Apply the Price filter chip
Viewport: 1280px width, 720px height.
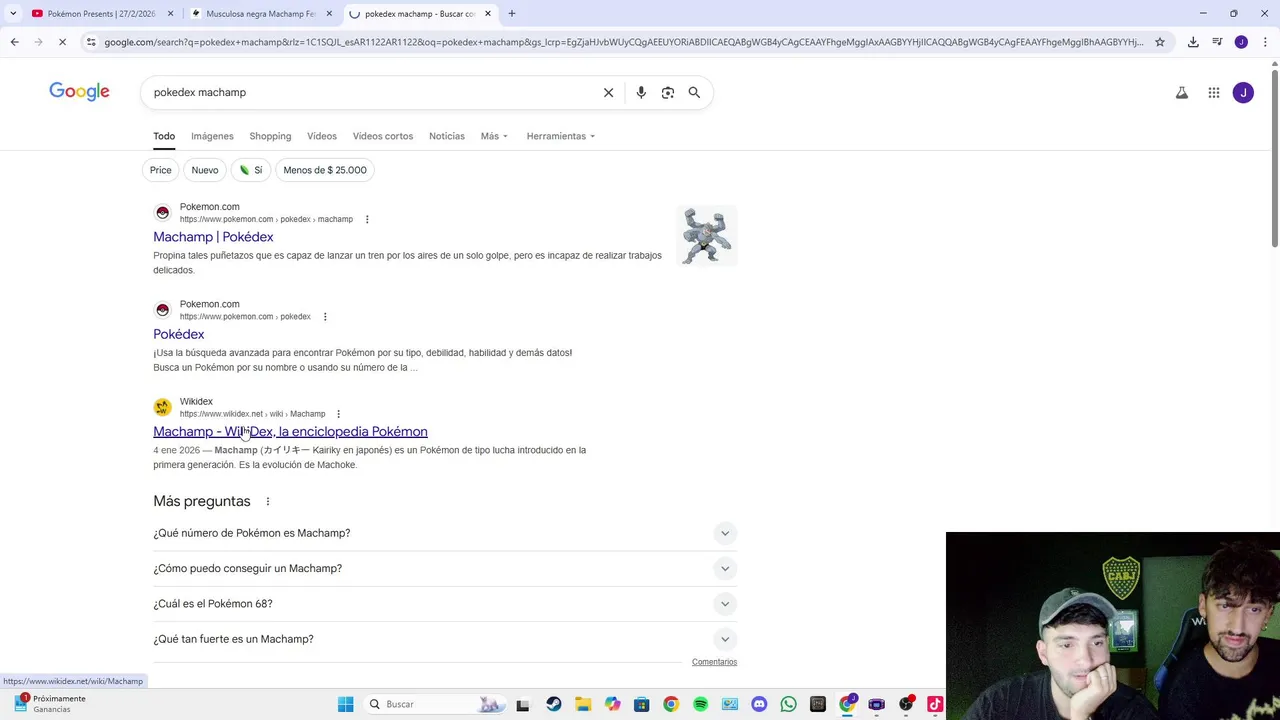pyautogui.click(x=160, y=170)
